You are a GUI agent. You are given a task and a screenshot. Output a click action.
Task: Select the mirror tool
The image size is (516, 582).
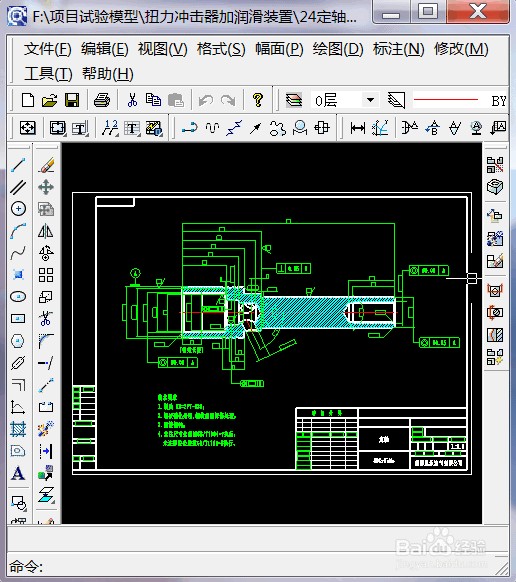click(46, 231)
